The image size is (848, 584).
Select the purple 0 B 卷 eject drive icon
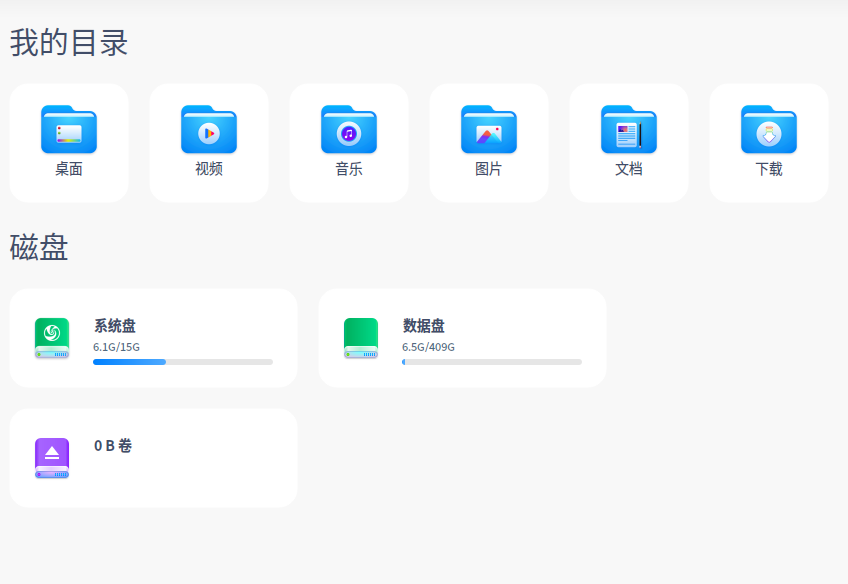[x=52, y=459]
